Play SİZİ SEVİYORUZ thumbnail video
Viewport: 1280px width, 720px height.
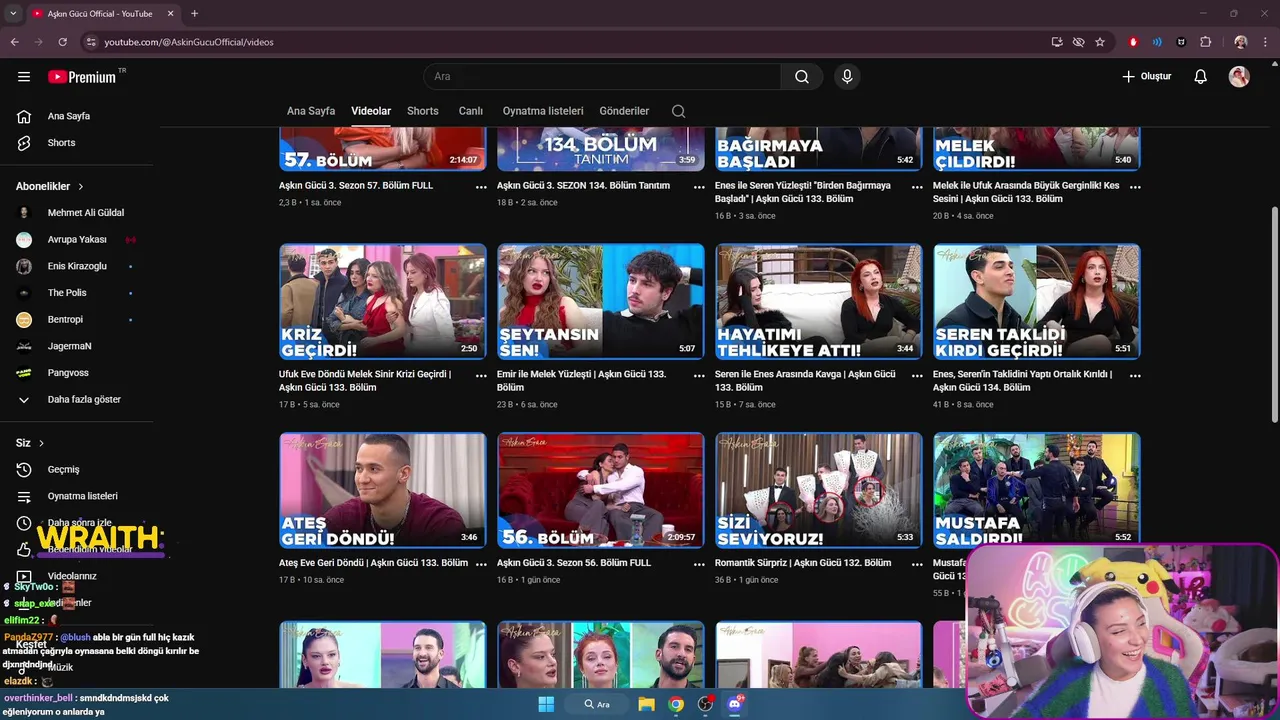tap(819, 490)
